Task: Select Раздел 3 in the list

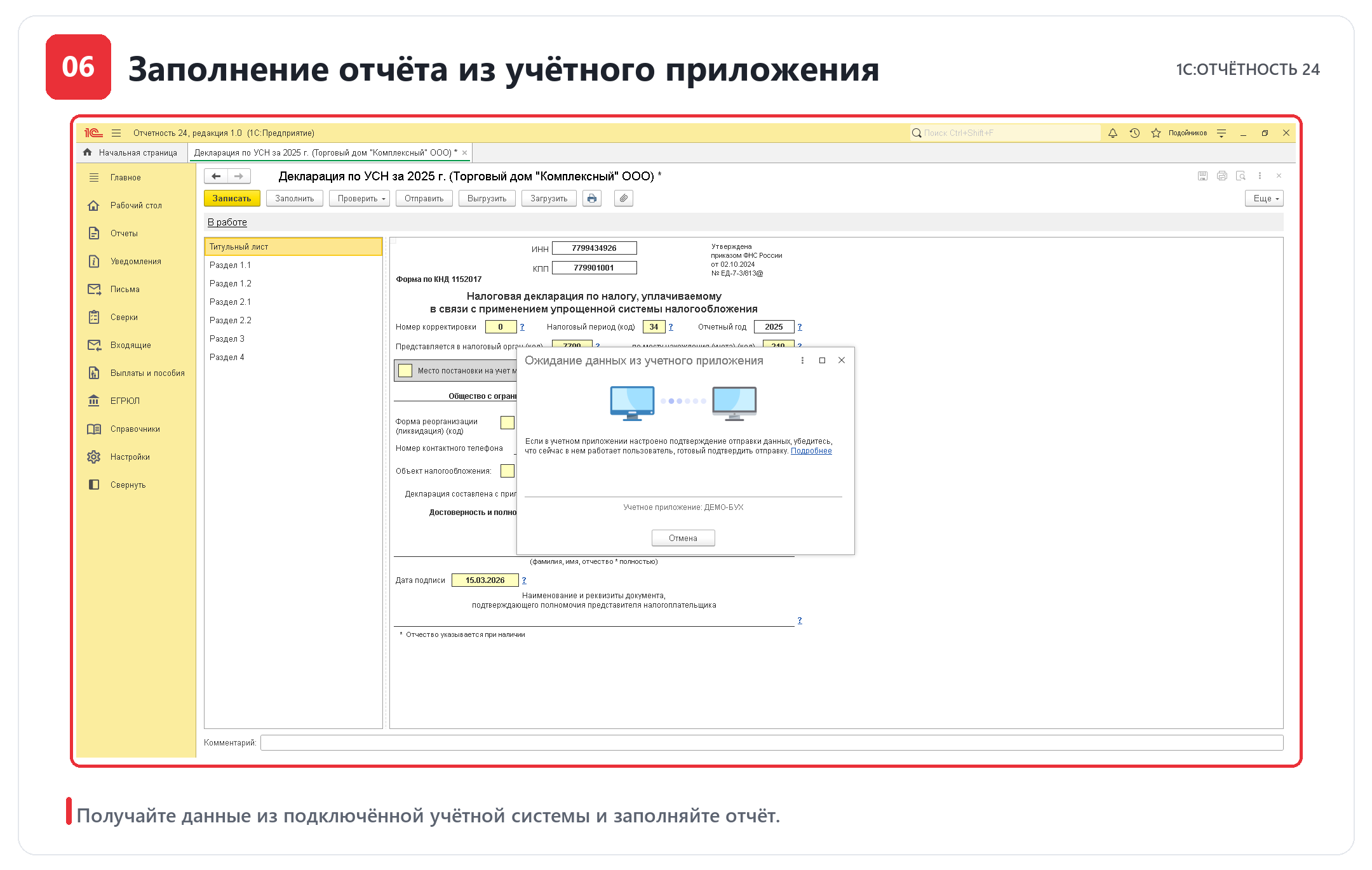Action: (x=293, y=338)
